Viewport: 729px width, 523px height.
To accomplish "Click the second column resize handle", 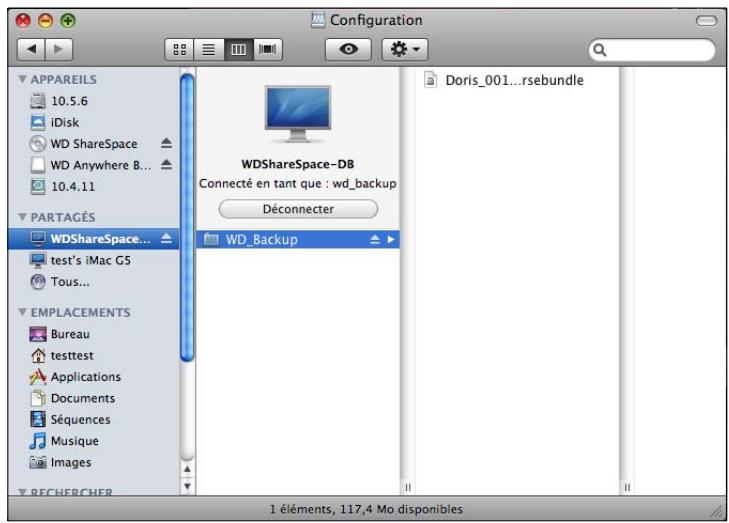I will click(x=627, y=487).
